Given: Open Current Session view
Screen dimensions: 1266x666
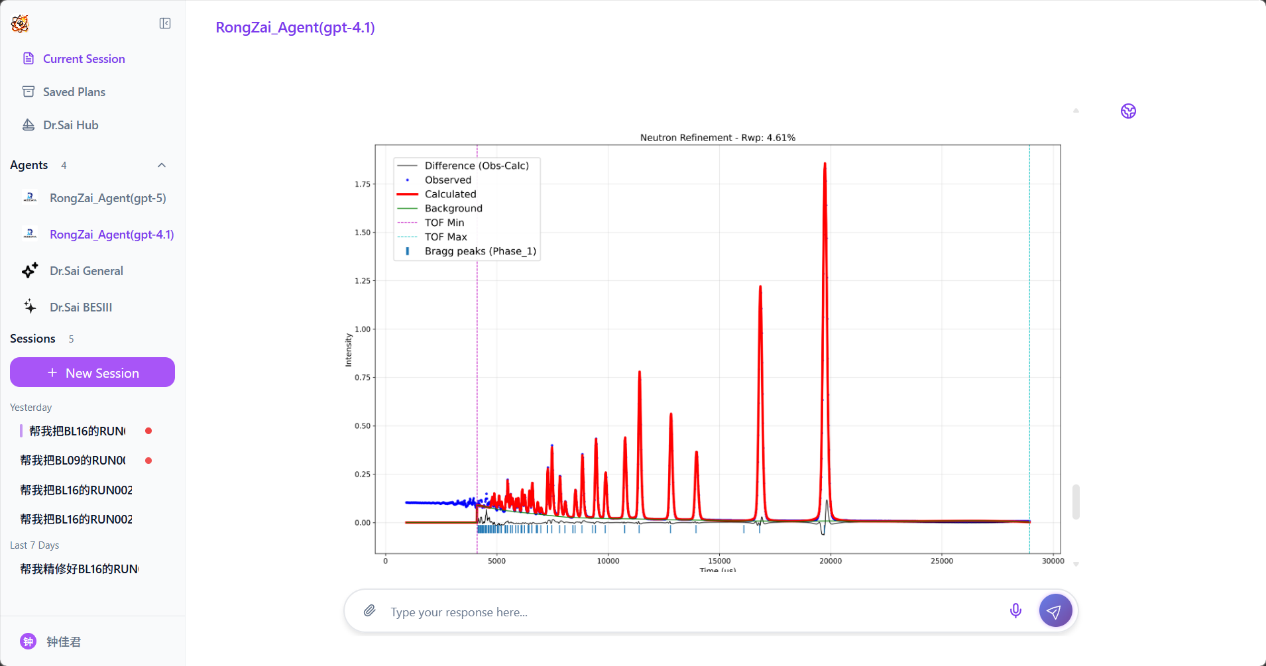Looking at the screenshot, I should click(x=83, y=59).
